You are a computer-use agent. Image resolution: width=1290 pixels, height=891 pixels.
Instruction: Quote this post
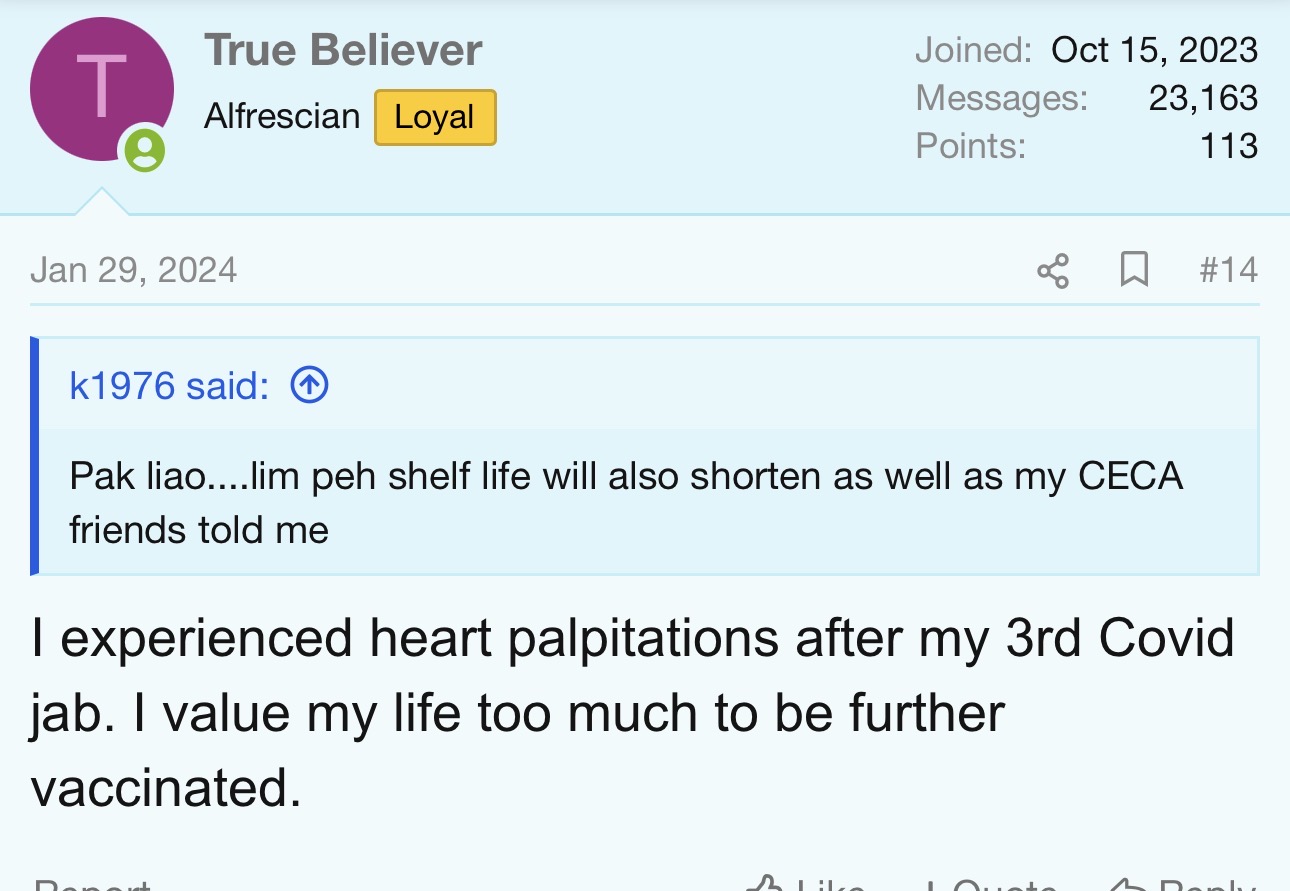tap(990, 885)
